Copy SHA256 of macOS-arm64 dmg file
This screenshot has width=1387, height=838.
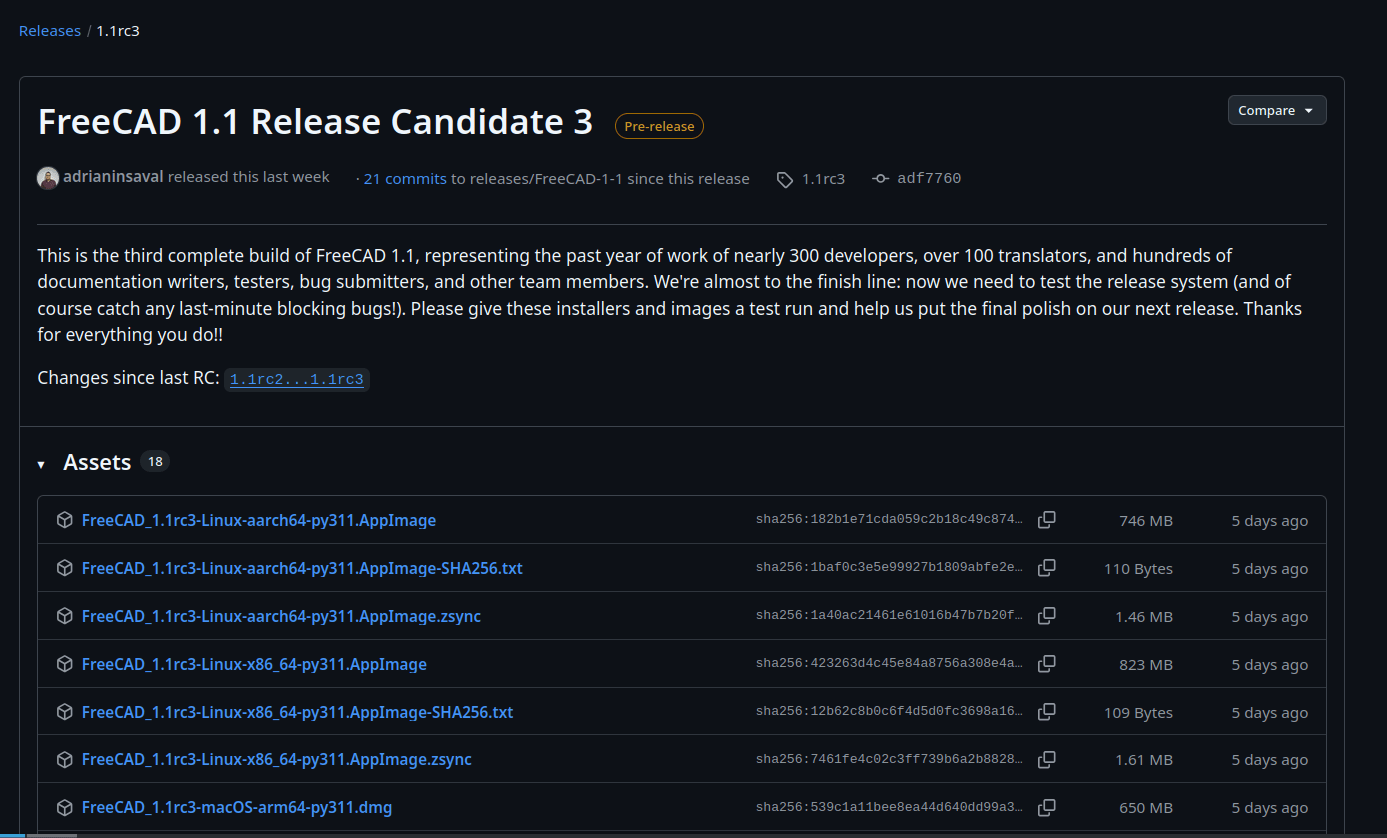click(x=1046, y=807)
